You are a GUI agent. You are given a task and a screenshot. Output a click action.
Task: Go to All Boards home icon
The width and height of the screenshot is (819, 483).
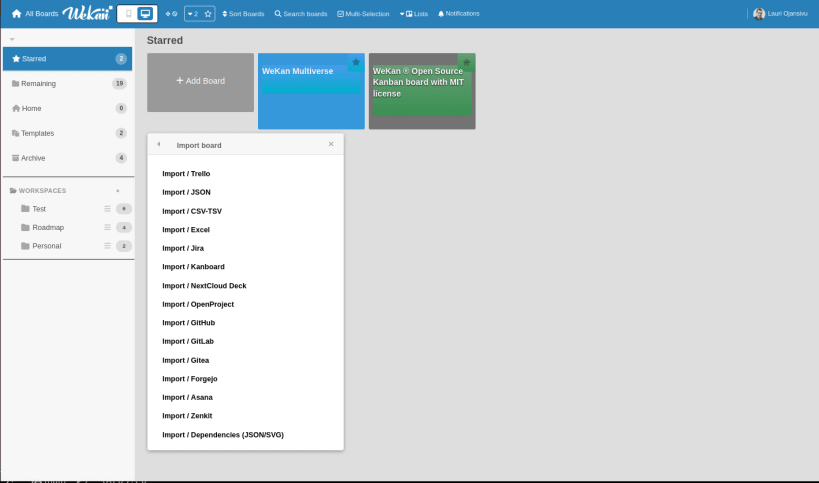(x=17, y=14)
